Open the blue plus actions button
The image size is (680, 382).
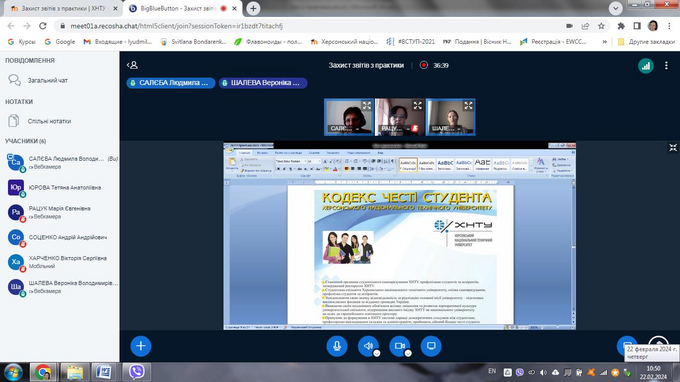coord(141,346)
